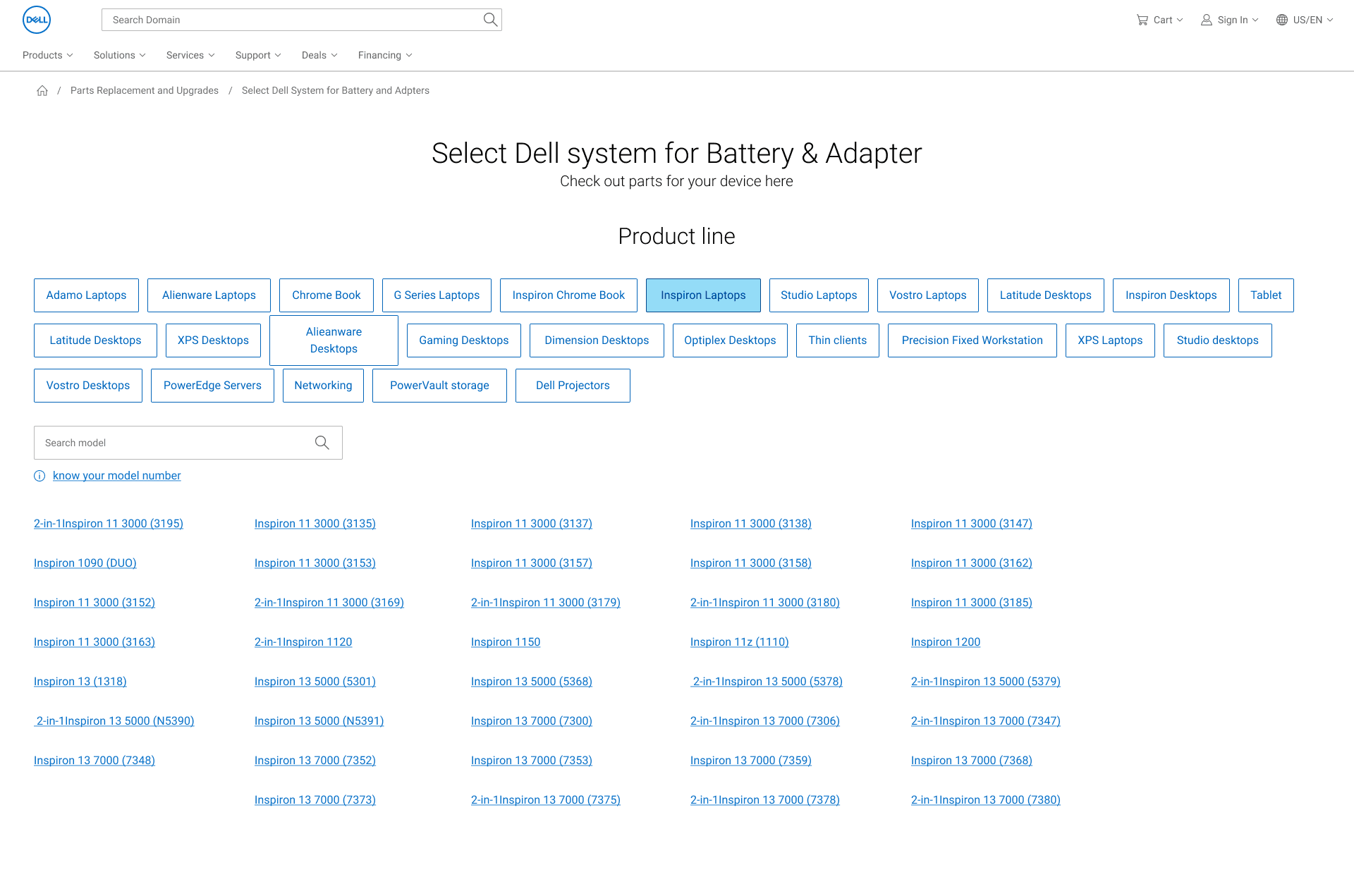Open Inspiron 13 7000 (7373) link
This screenshot has height=896, width=1354.
click(x=315, y=800)
